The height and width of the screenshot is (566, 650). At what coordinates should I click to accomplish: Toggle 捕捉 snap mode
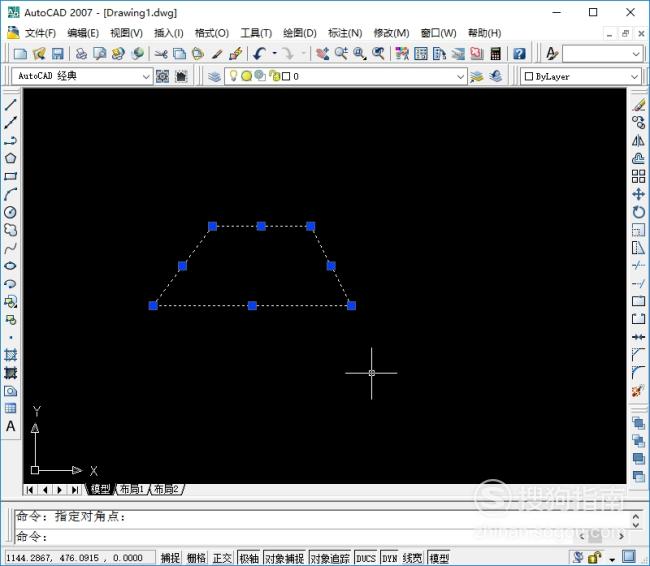pos(170,558)
